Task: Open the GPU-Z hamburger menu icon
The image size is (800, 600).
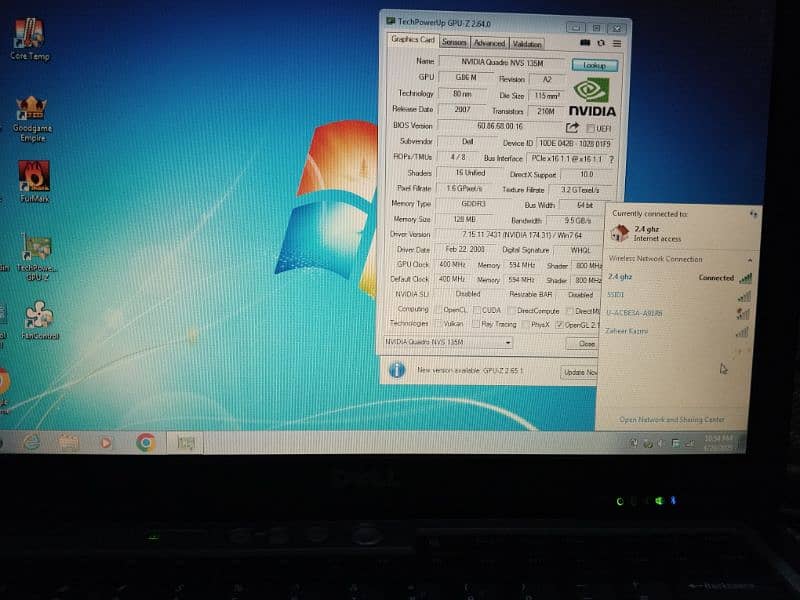Action: [x=617, y=44]
